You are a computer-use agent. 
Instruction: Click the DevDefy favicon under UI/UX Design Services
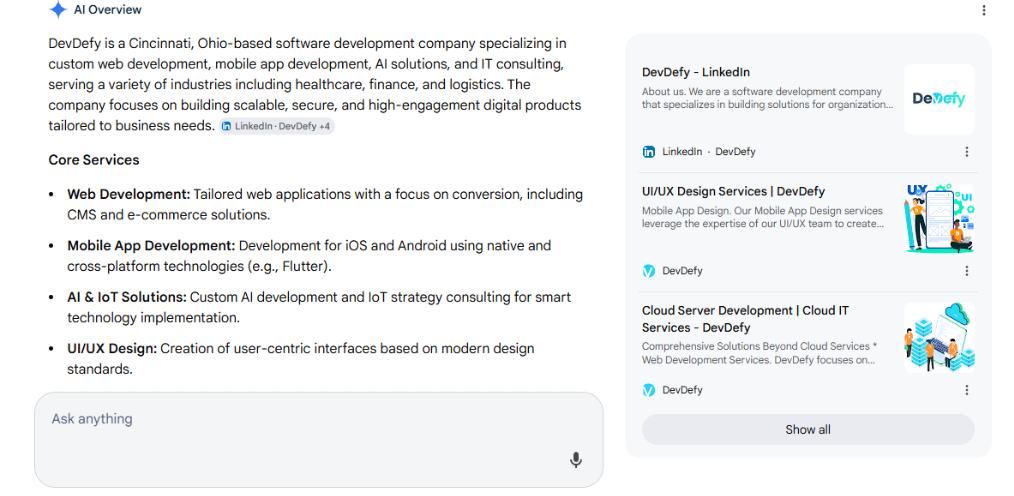point(649,271)
